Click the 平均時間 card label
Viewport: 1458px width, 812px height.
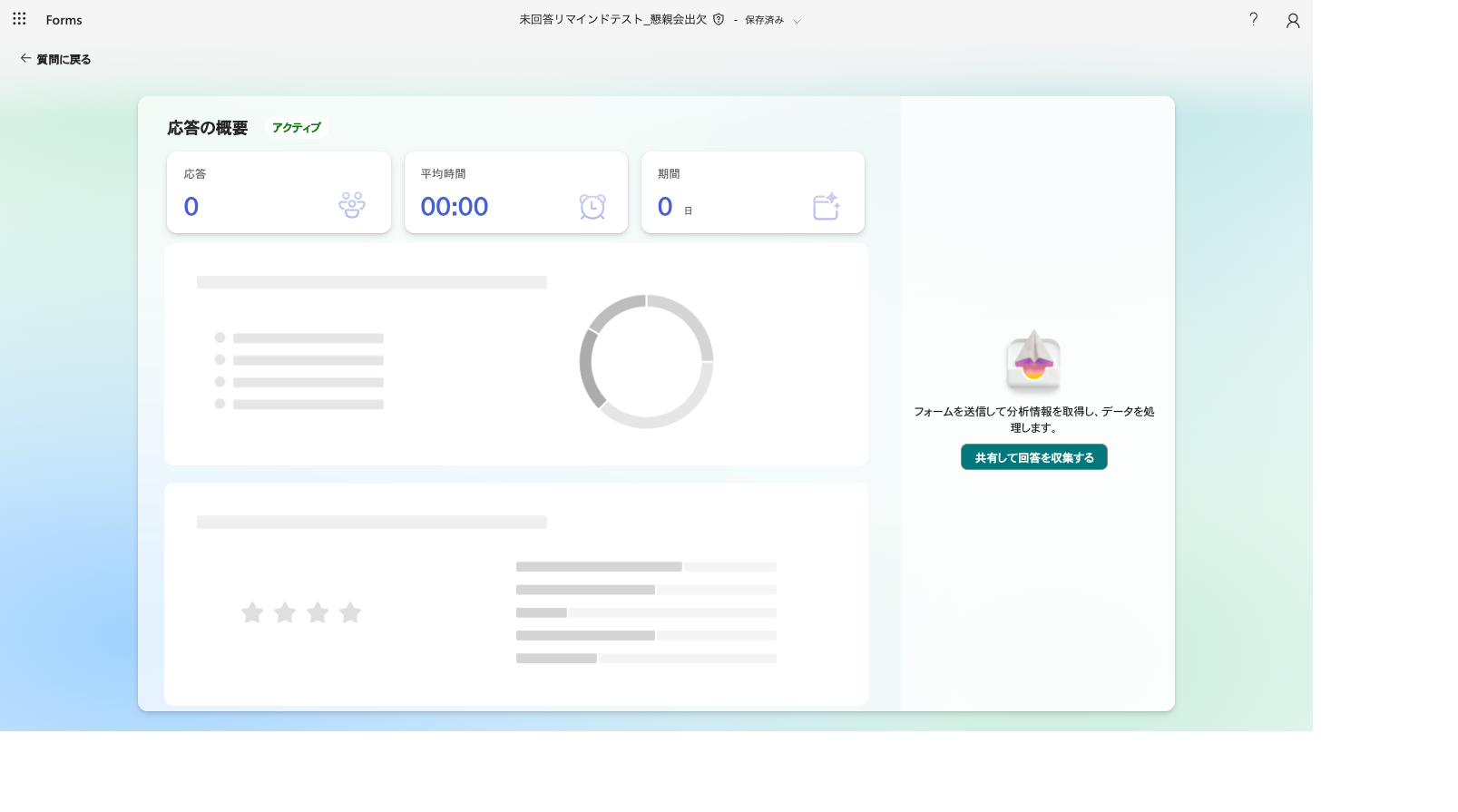(444, 173)
